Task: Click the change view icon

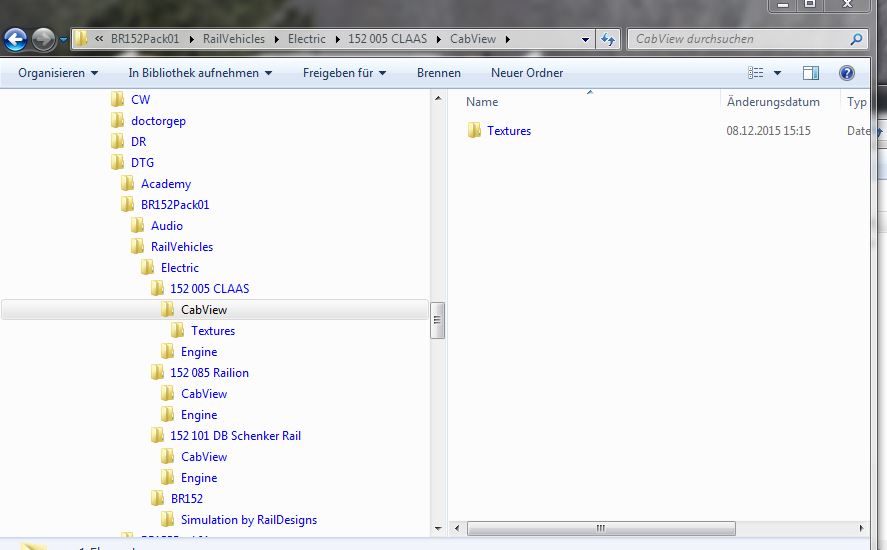Action: click(x=756, y=73)
